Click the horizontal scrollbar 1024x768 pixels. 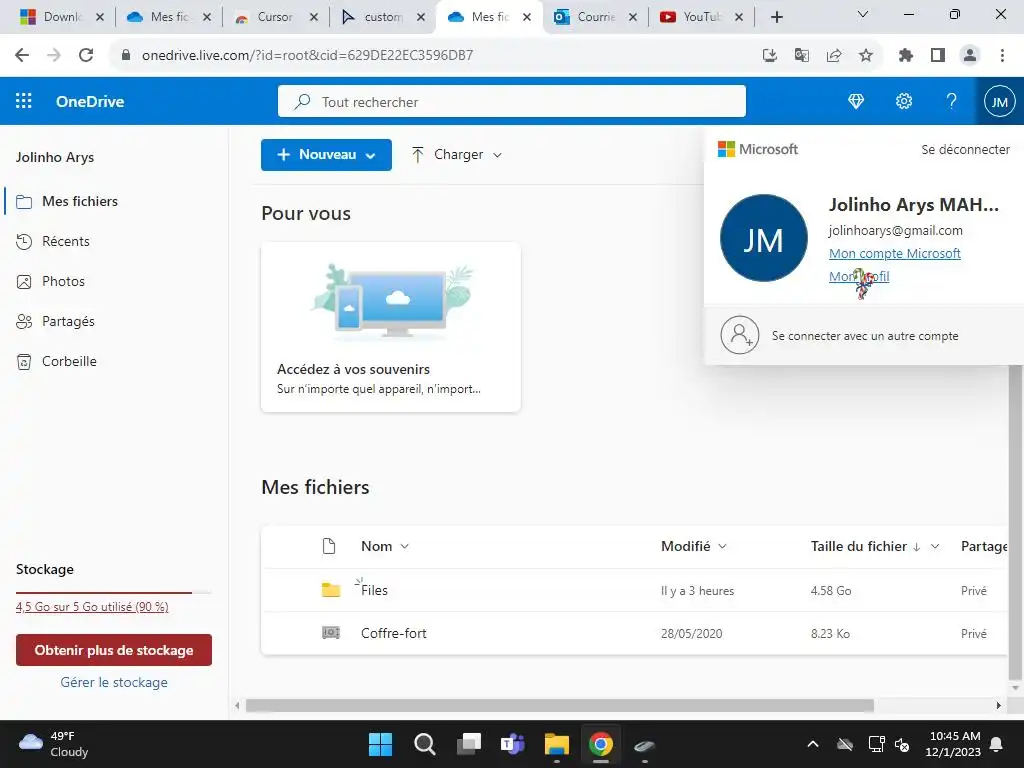pos(559,705)
